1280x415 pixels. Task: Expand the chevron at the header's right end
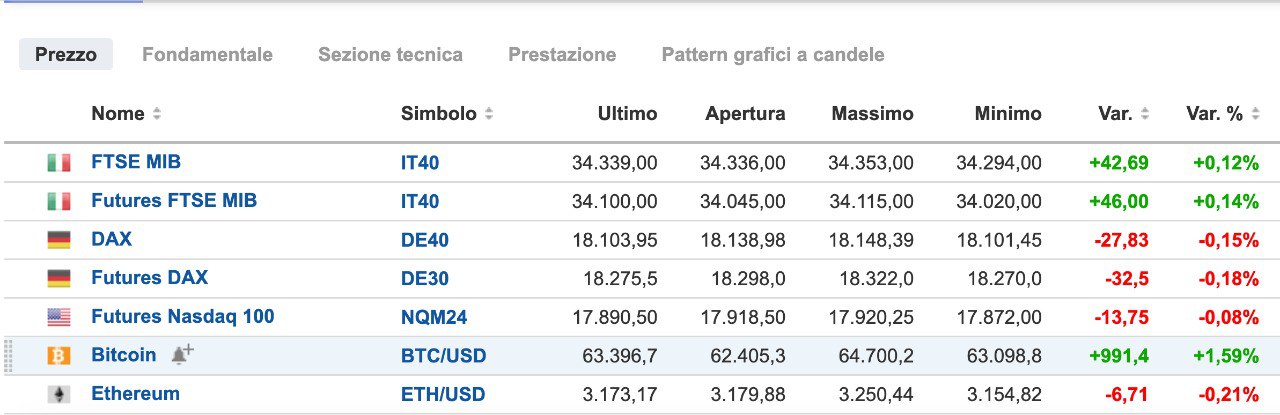(1270, 114)
